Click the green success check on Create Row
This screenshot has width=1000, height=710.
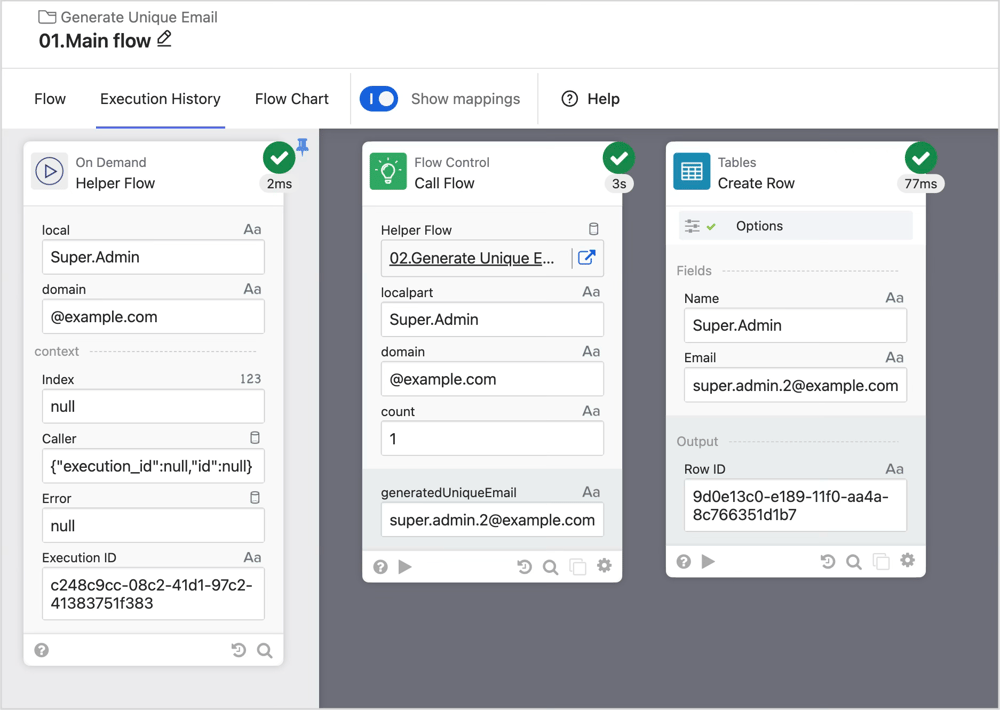[921, 157]
